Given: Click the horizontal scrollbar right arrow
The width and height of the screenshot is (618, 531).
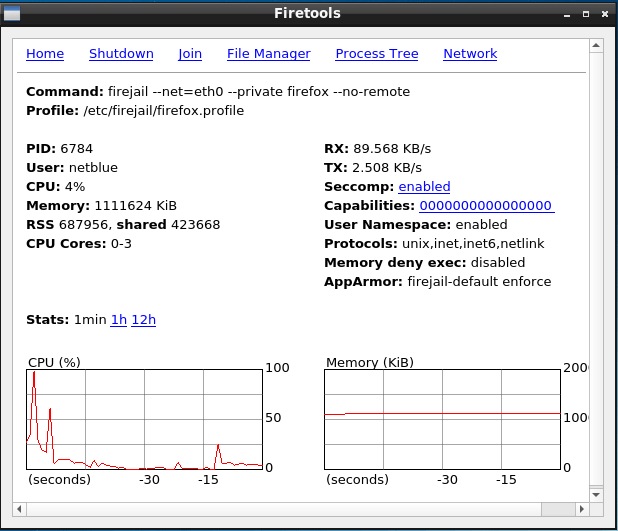Looking at the screenshot, I should [x=582, y=509].
